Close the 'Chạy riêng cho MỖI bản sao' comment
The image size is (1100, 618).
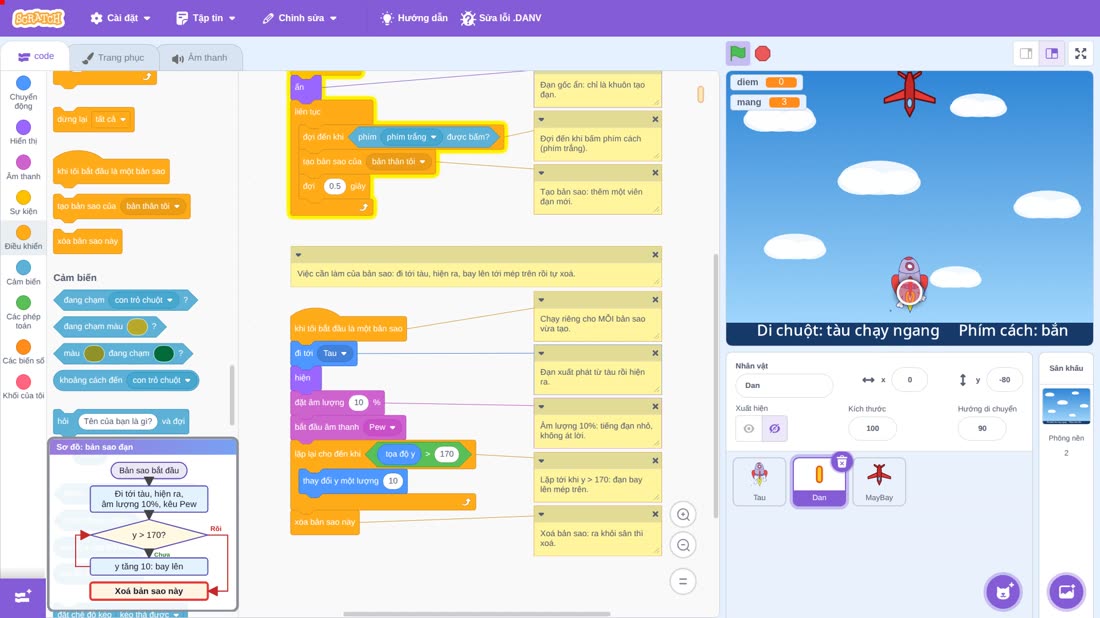655,300
